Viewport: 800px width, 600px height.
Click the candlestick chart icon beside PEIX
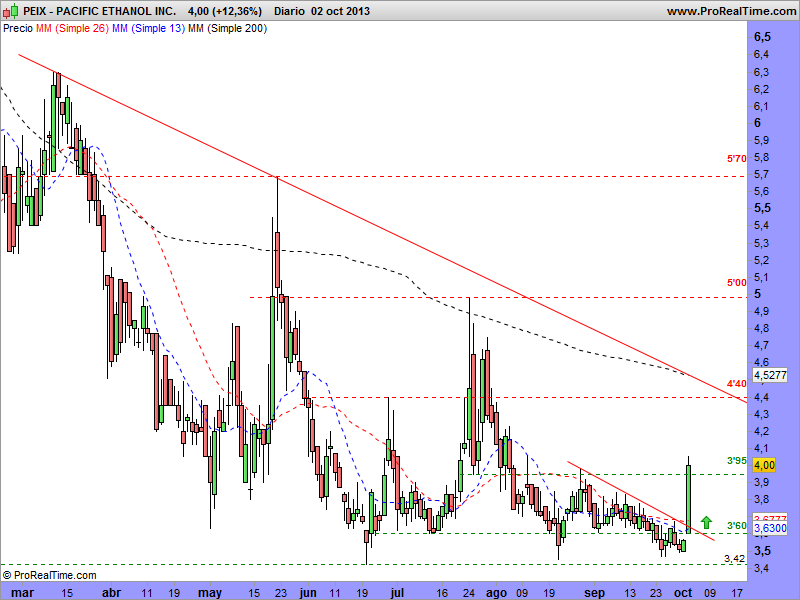11,11
